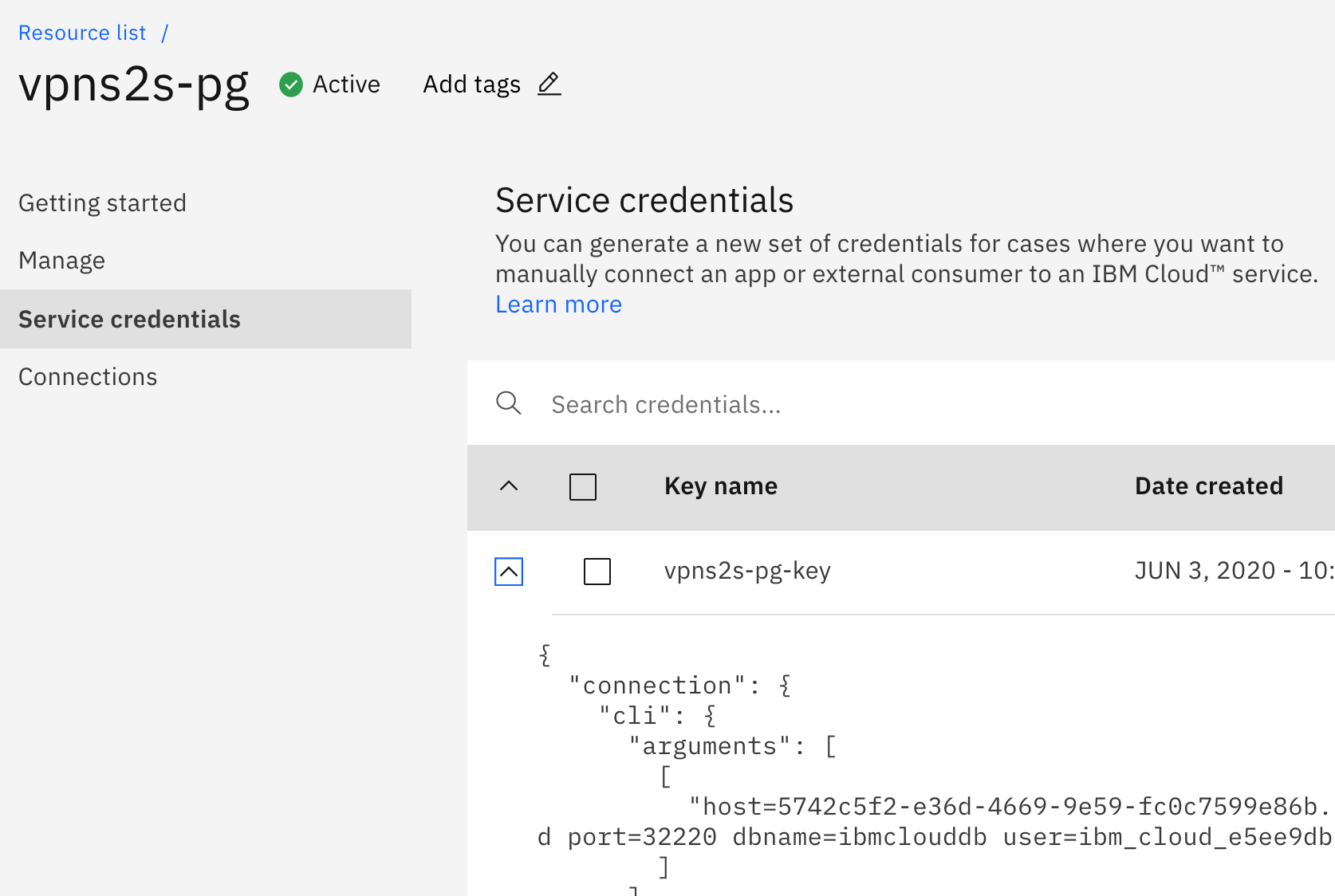The width and height of the screenshot is (1335, 896).
Task: Check the select-all credentials checkbox
Action: 583,487
